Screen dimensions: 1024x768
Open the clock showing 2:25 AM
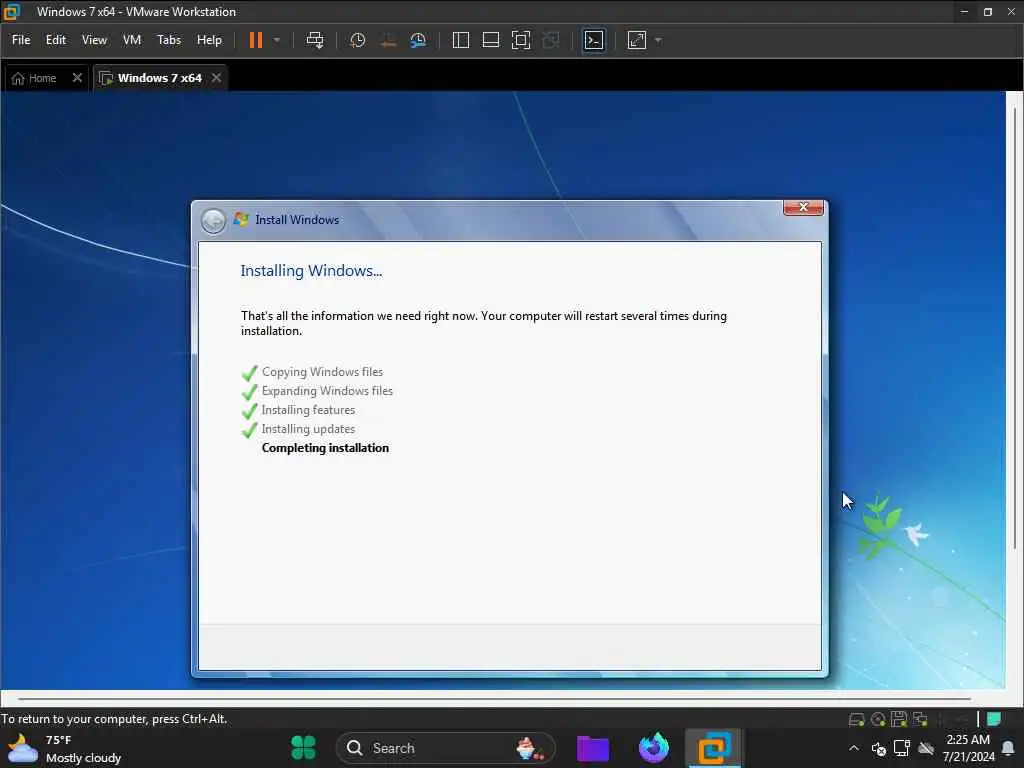(968, 748)
